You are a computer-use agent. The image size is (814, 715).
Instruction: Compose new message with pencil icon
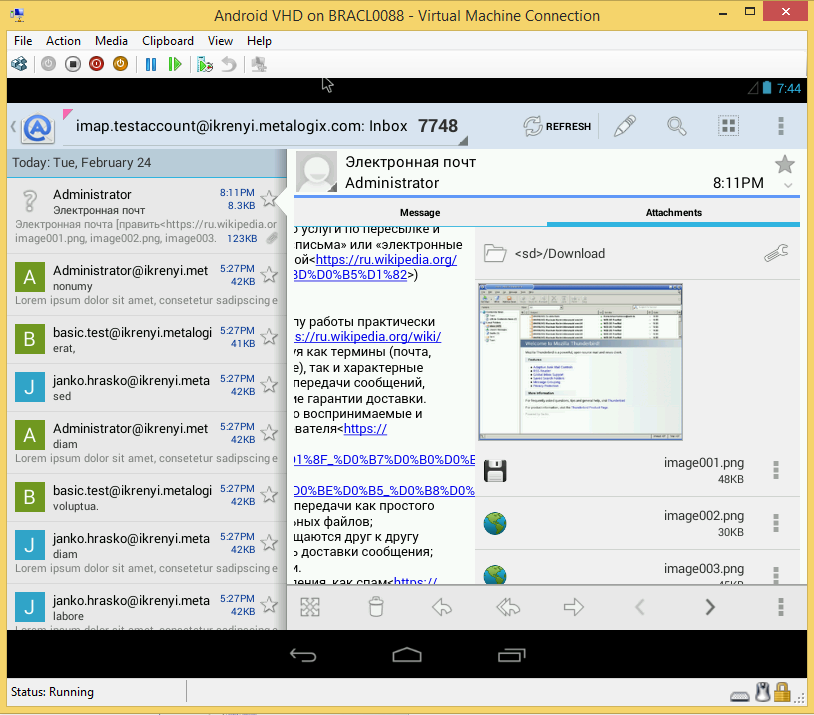pos(625,126)
